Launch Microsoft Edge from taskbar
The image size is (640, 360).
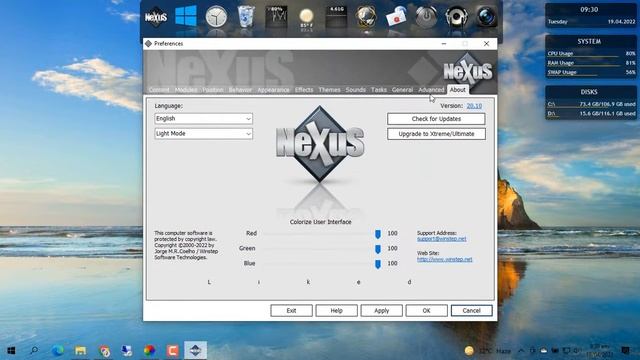[58, 350]
